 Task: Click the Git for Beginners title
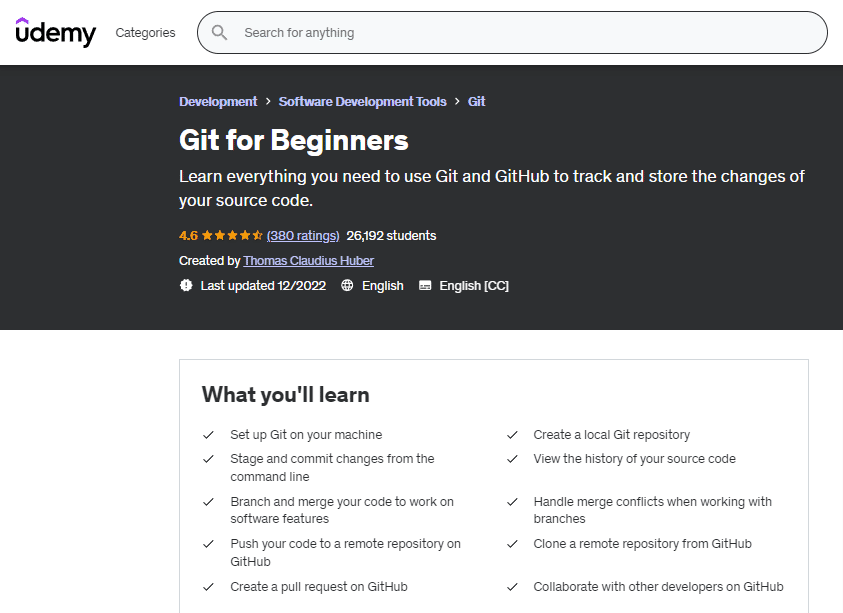click(x=294, y=140)
